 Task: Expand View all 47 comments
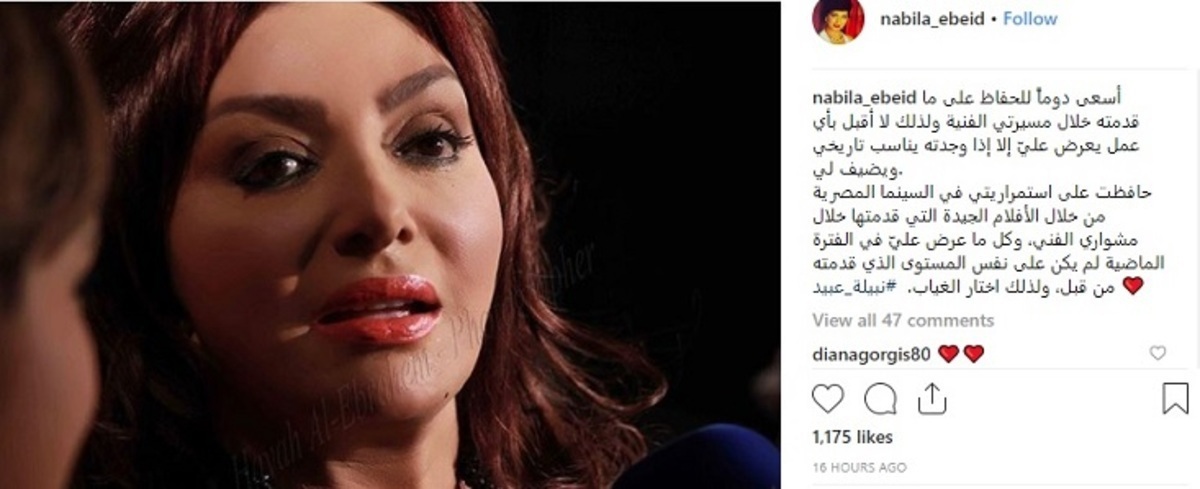tap(904, 320)
